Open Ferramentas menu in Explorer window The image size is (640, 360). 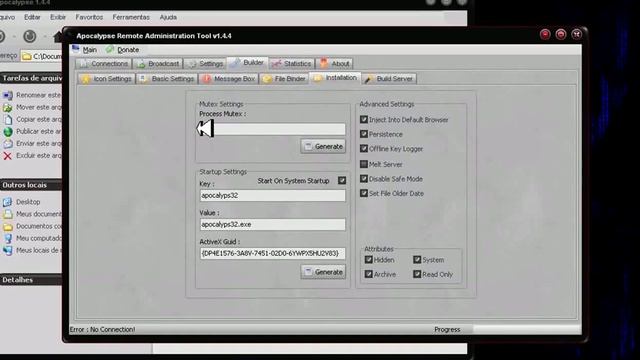tap(131, 17)
